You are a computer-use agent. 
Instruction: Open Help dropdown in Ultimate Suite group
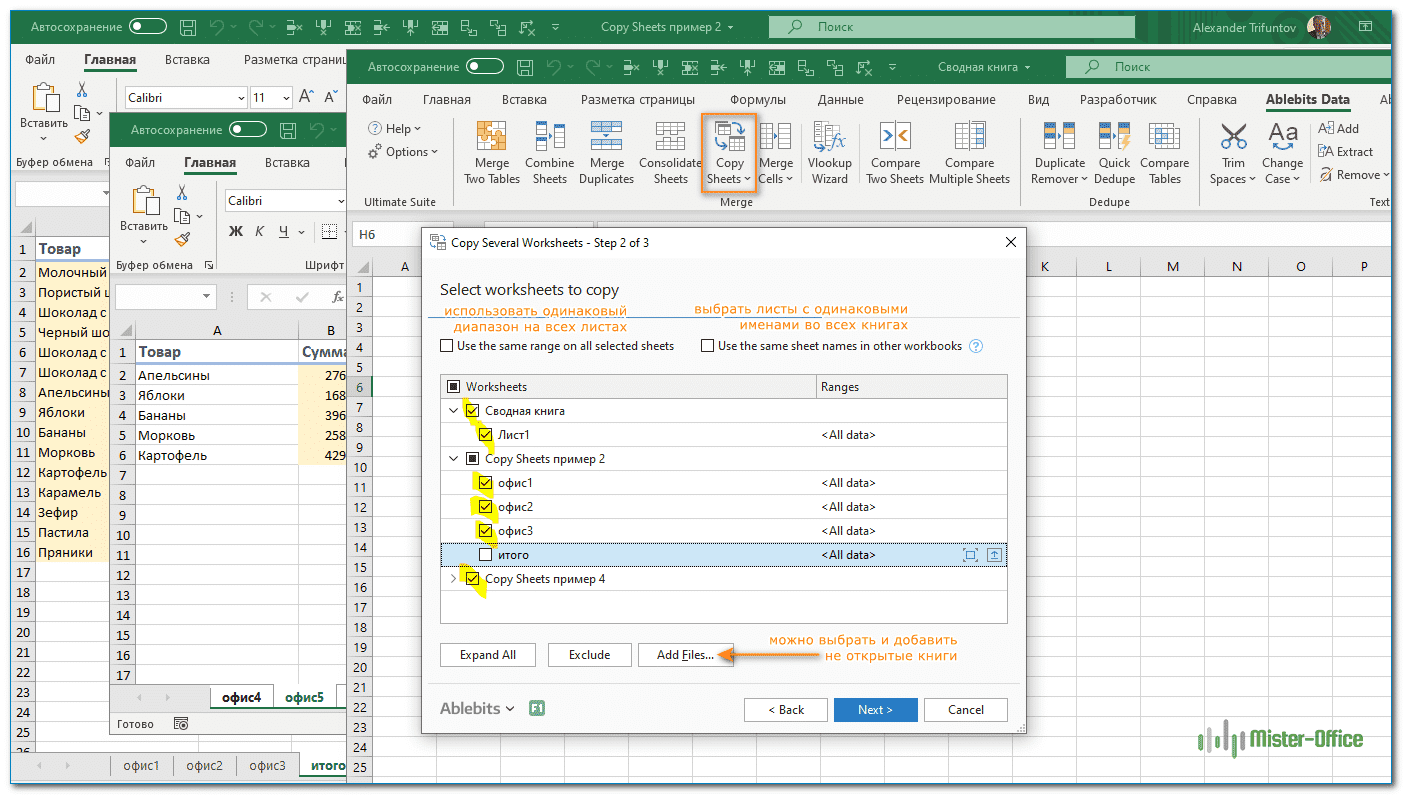[x=395, y=128]
